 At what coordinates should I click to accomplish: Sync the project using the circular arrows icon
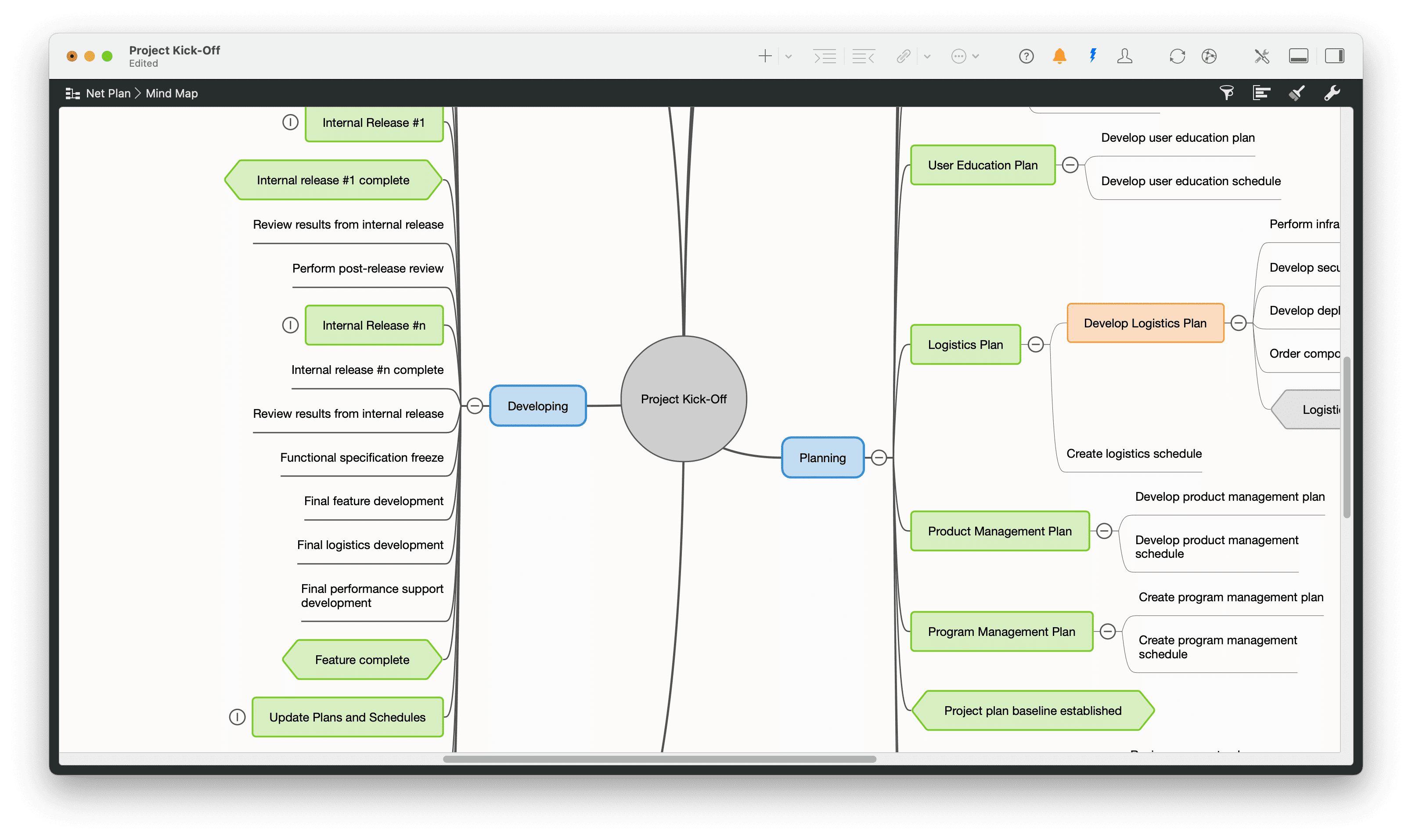[x=1178, y=56]
